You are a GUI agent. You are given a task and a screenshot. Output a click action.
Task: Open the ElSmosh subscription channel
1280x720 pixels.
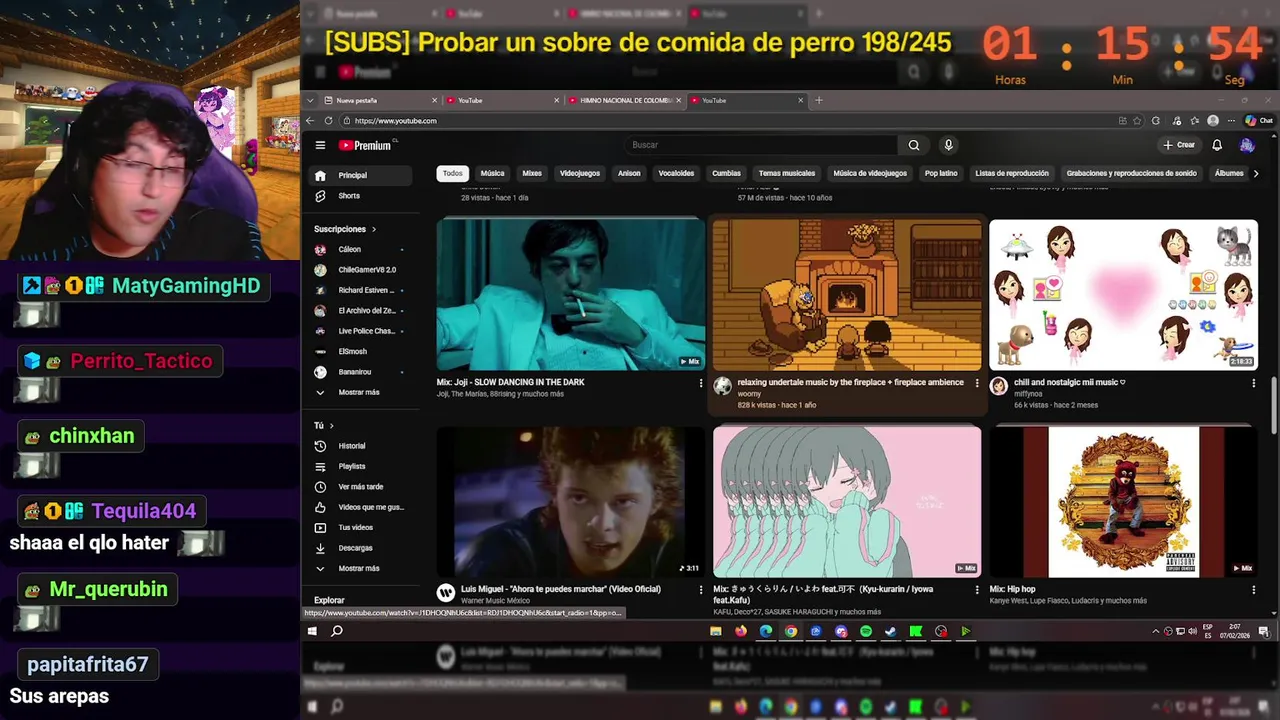[x=362, y=351]
